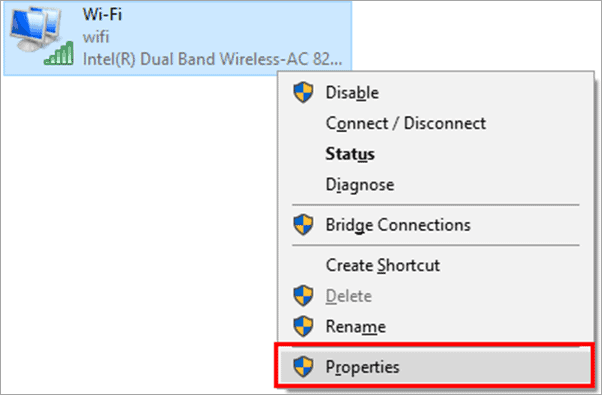This screenshot has width=602, height=395.
Task: Click the Wi-Fi network adapter computer icon
Action: click(x=35, y=30)
